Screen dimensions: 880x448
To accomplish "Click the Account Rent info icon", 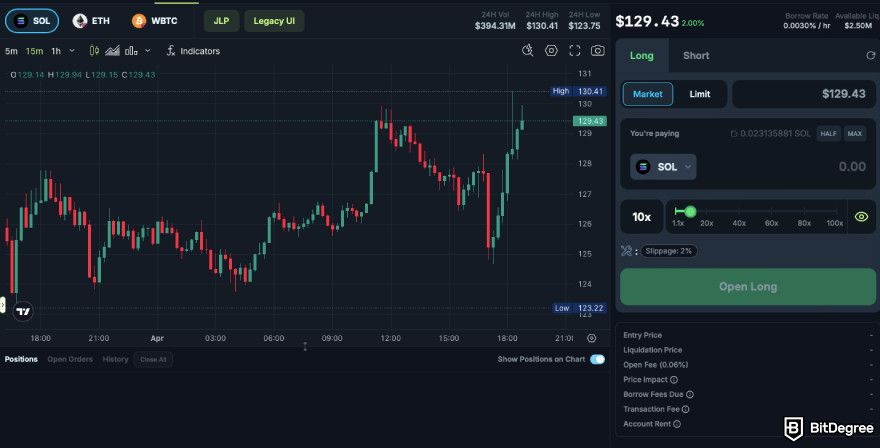I will tap(677, 424).
